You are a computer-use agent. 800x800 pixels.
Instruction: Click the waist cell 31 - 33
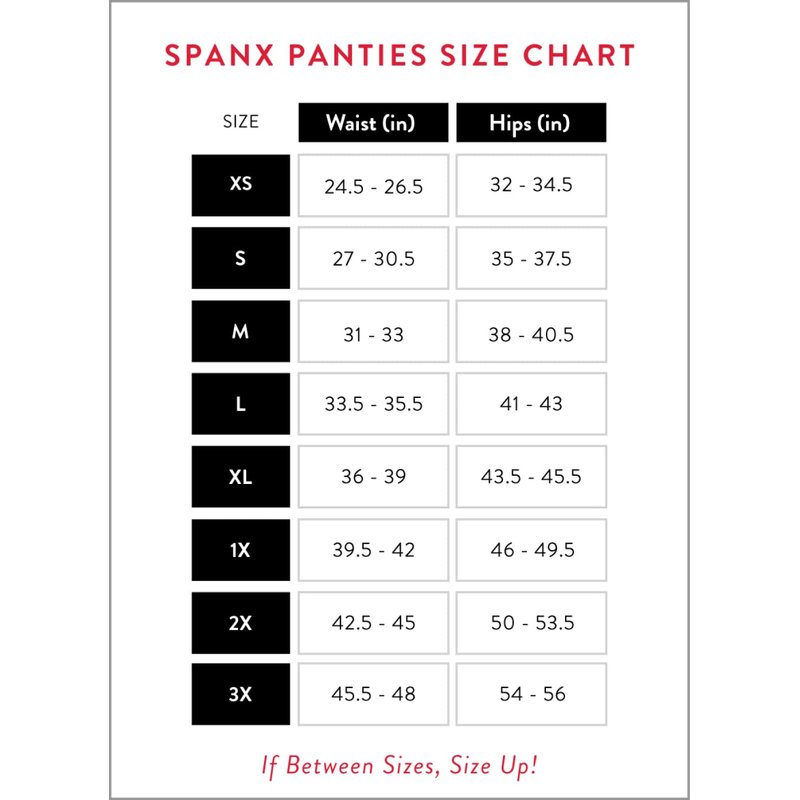[x=373, y=334]
